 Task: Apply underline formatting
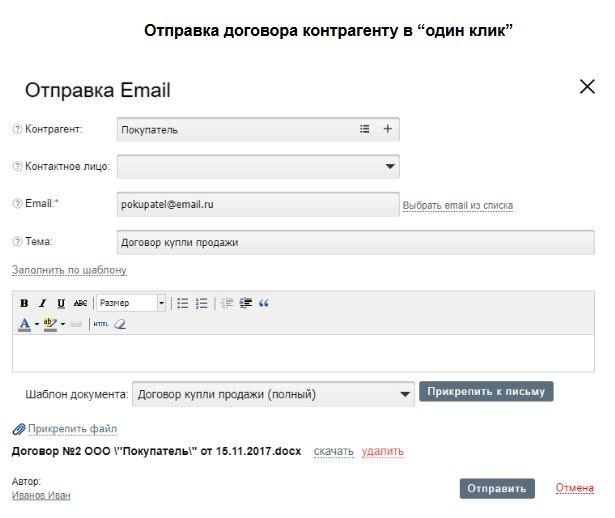61,303
